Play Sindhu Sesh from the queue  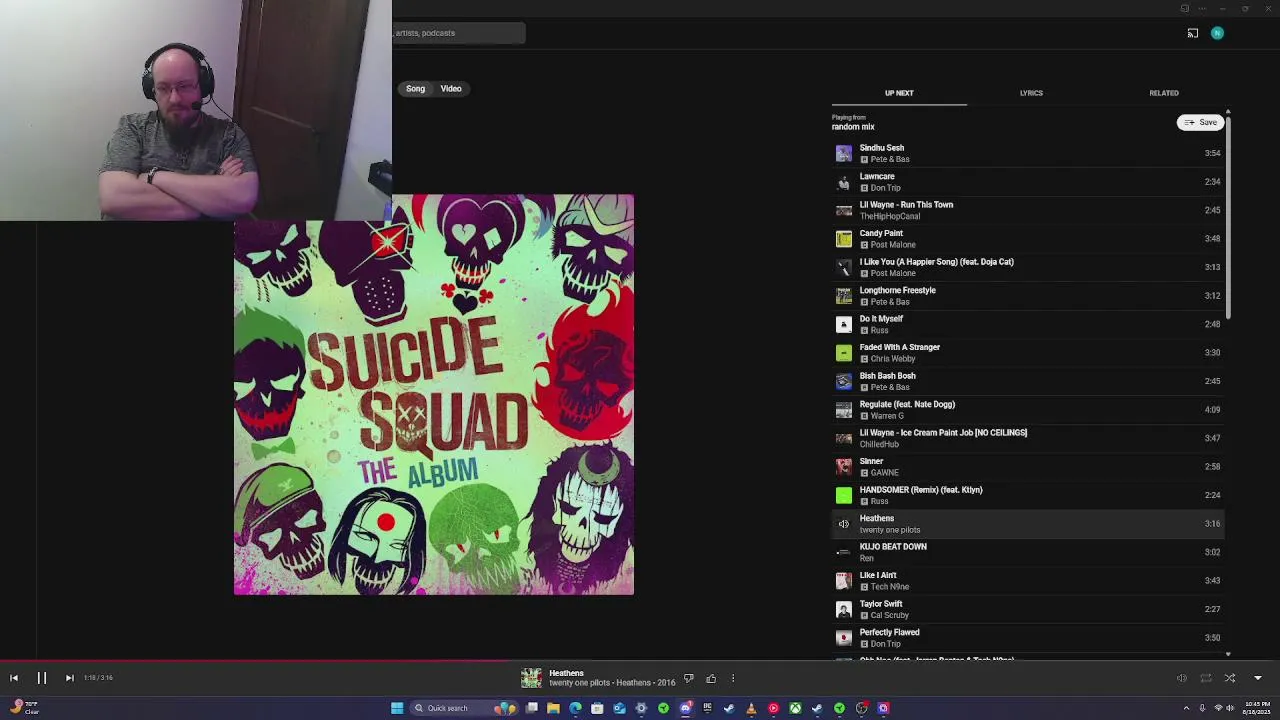[x=1028, y=153]
